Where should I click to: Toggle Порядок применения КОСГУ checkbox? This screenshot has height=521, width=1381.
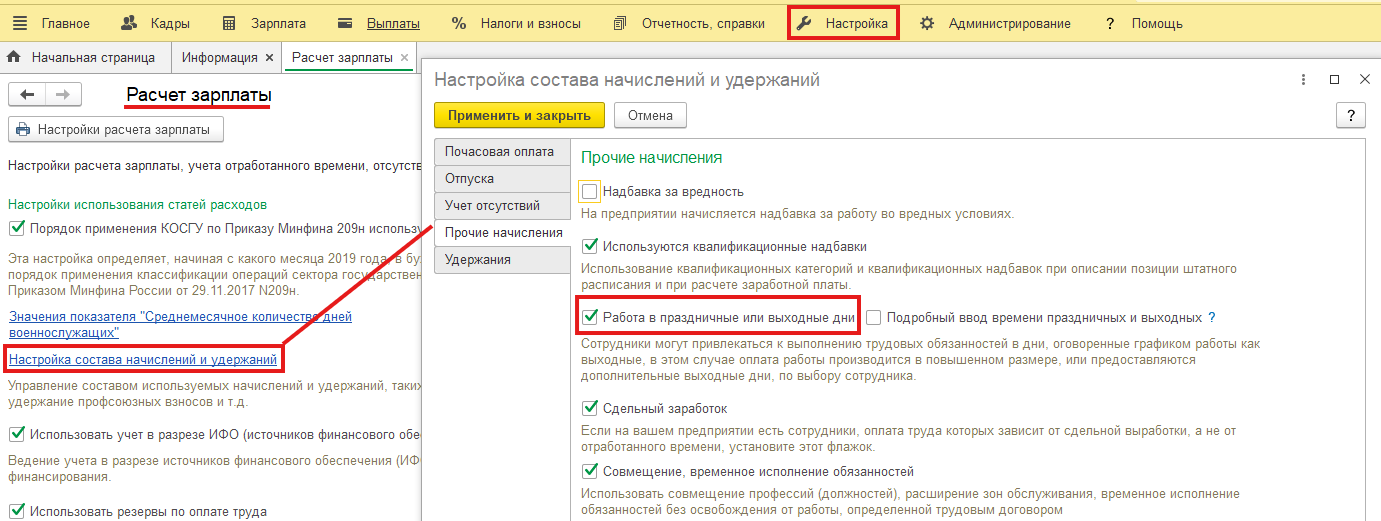point(16,228)
